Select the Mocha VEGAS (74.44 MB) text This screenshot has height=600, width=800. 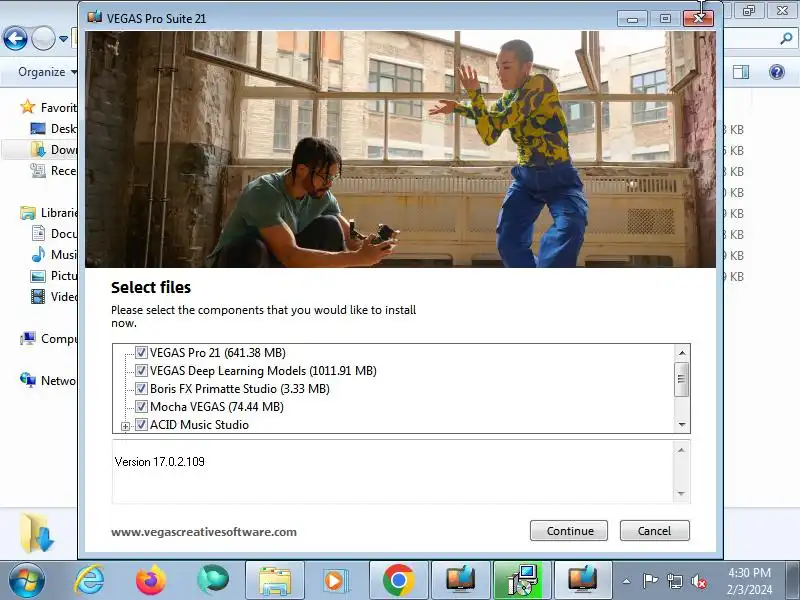(x=217, y=407)
